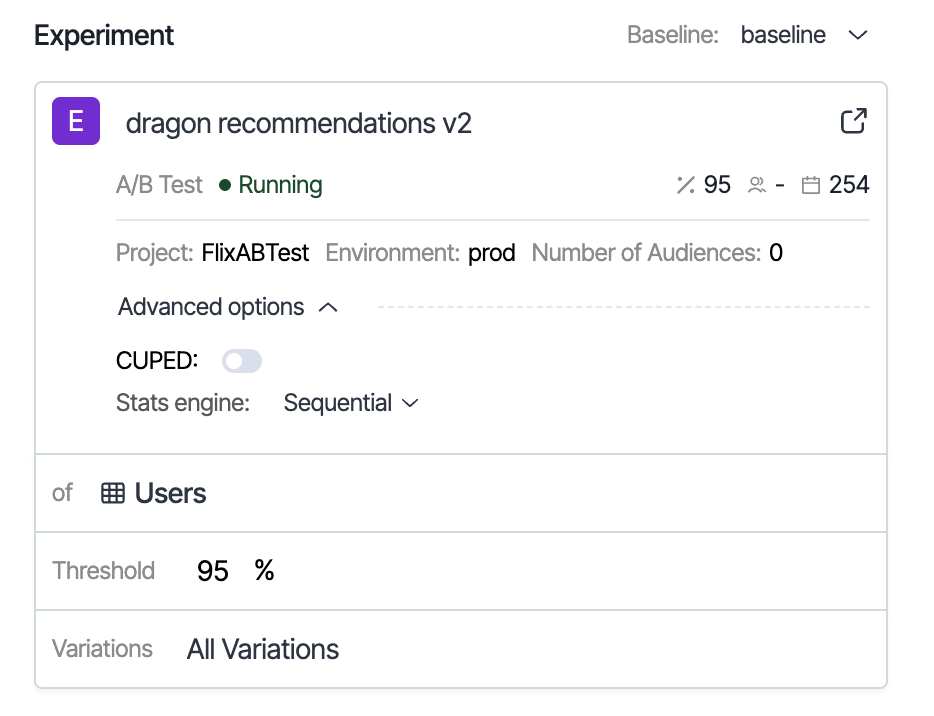Click the Threshold 95 value field
This screenshot has width=934, height=716.
click(x=213, y=571)
